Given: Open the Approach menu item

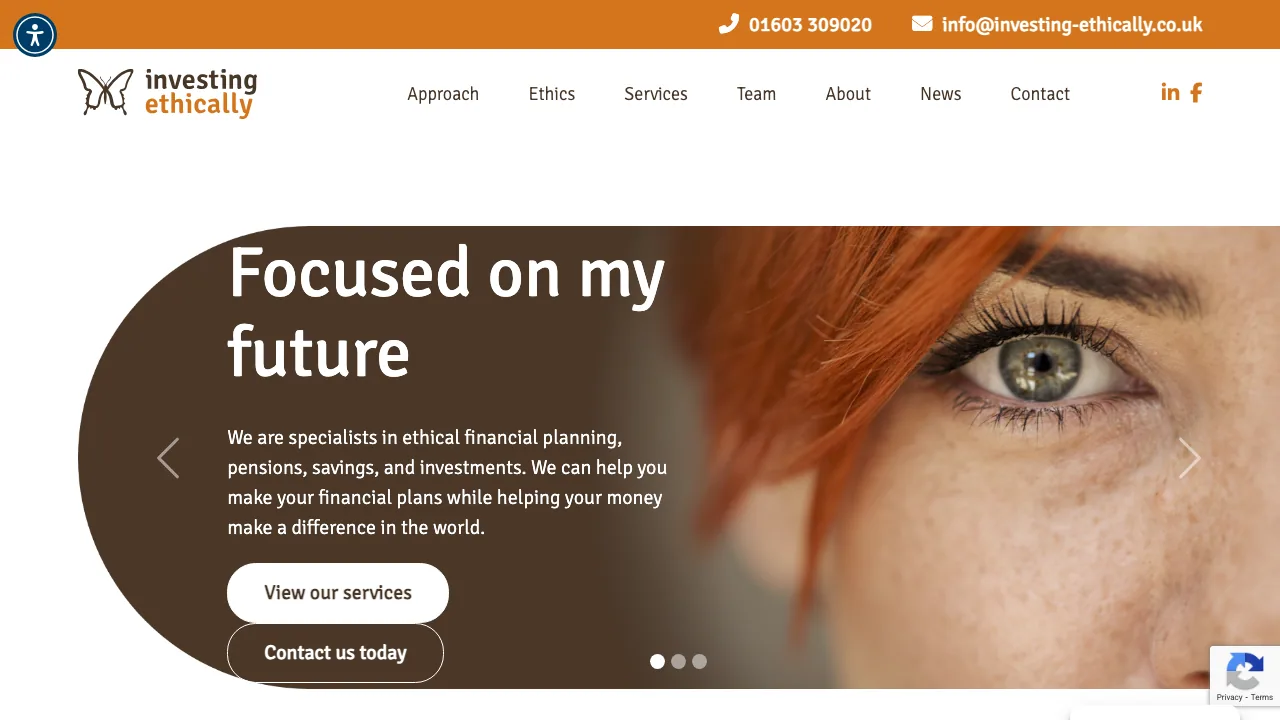Looking at the screenshot, I should pyautogui.click(x=443, y=94).
